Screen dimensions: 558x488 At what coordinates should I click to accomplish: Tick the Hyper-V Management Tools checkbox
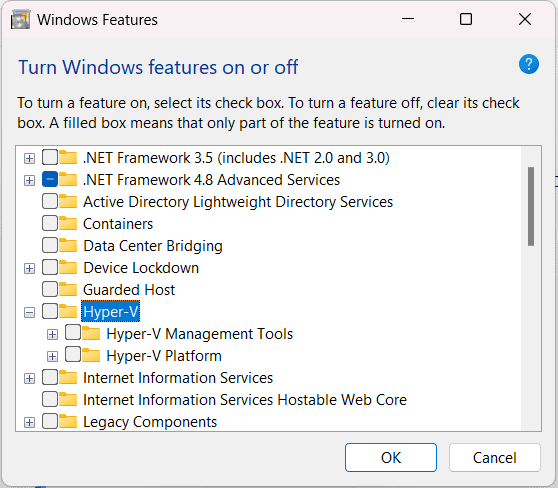tap(73, 333)
